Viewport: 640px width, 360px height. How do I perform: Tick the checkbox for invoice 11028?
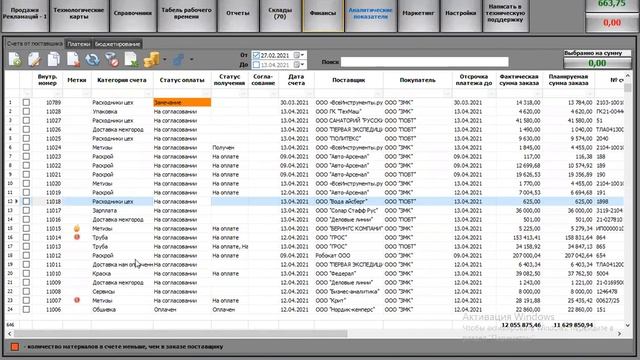coord(26,111)
